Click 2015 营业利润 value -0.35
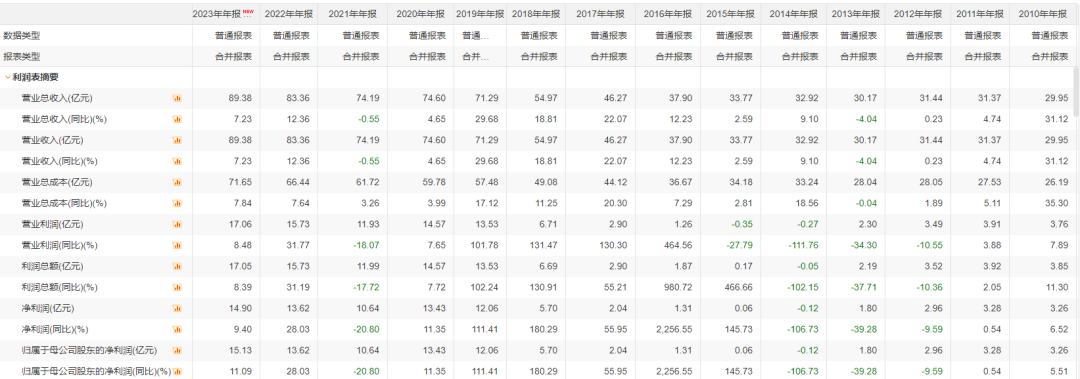 tap(742, 225)
